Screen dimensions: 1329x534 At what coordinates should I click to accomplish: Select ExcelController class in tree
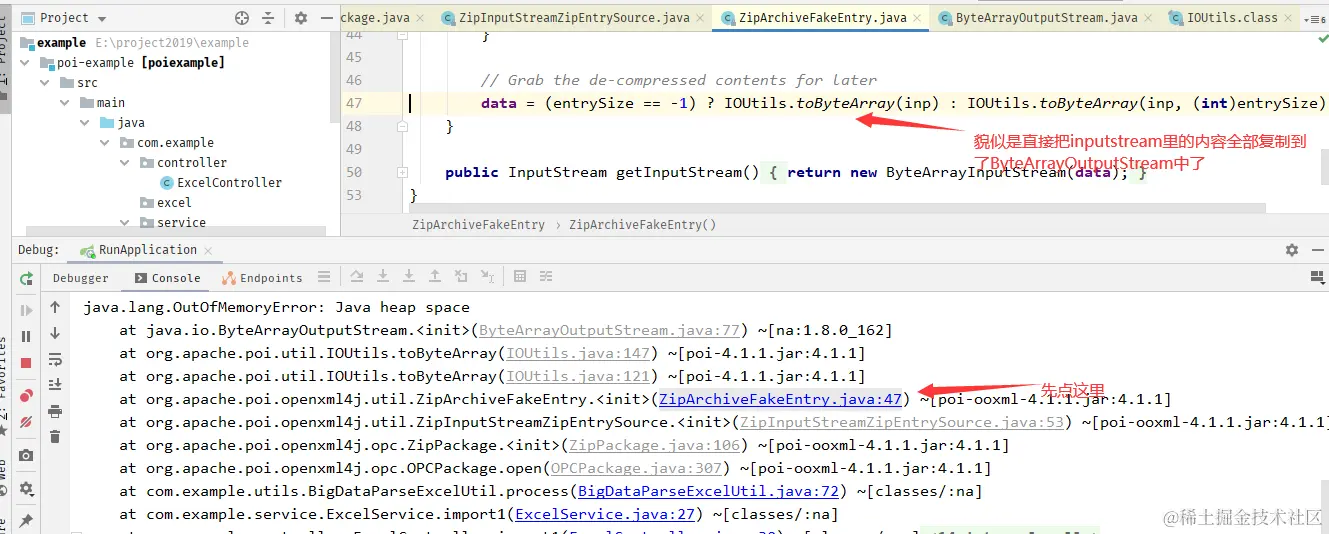tap(221, 183)
